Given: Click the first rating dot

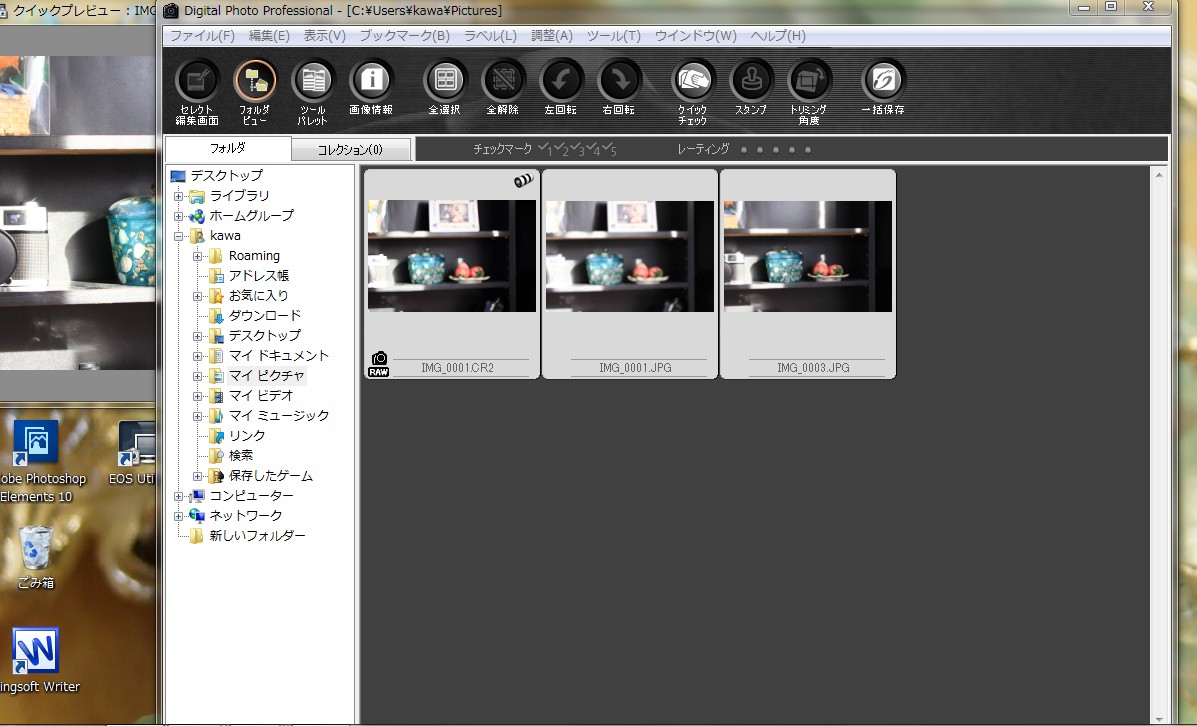Looking at the screenshot, I should [x=744, y=150].
